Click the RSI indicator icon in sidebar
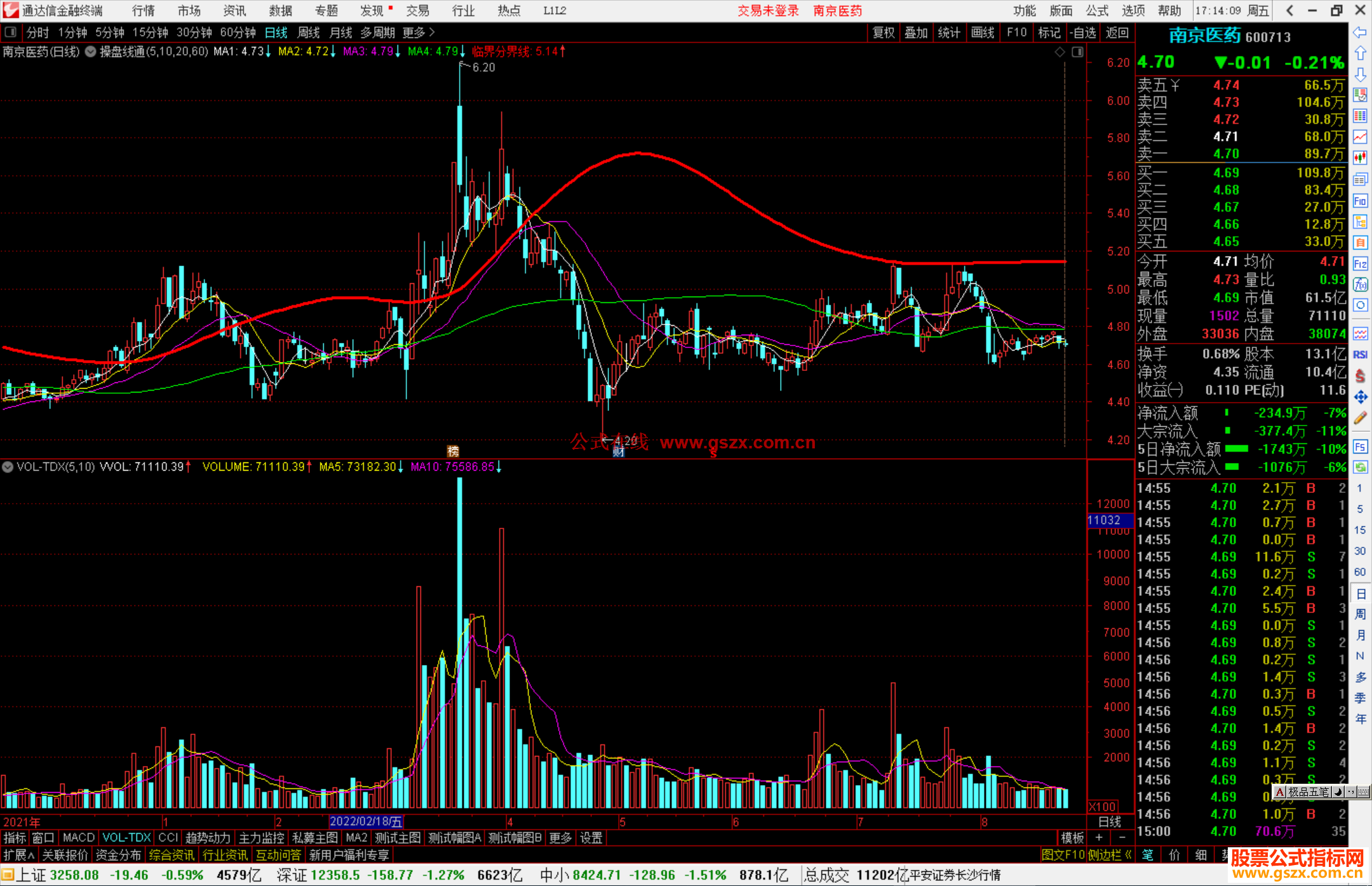 click(x=1360, y=354)
